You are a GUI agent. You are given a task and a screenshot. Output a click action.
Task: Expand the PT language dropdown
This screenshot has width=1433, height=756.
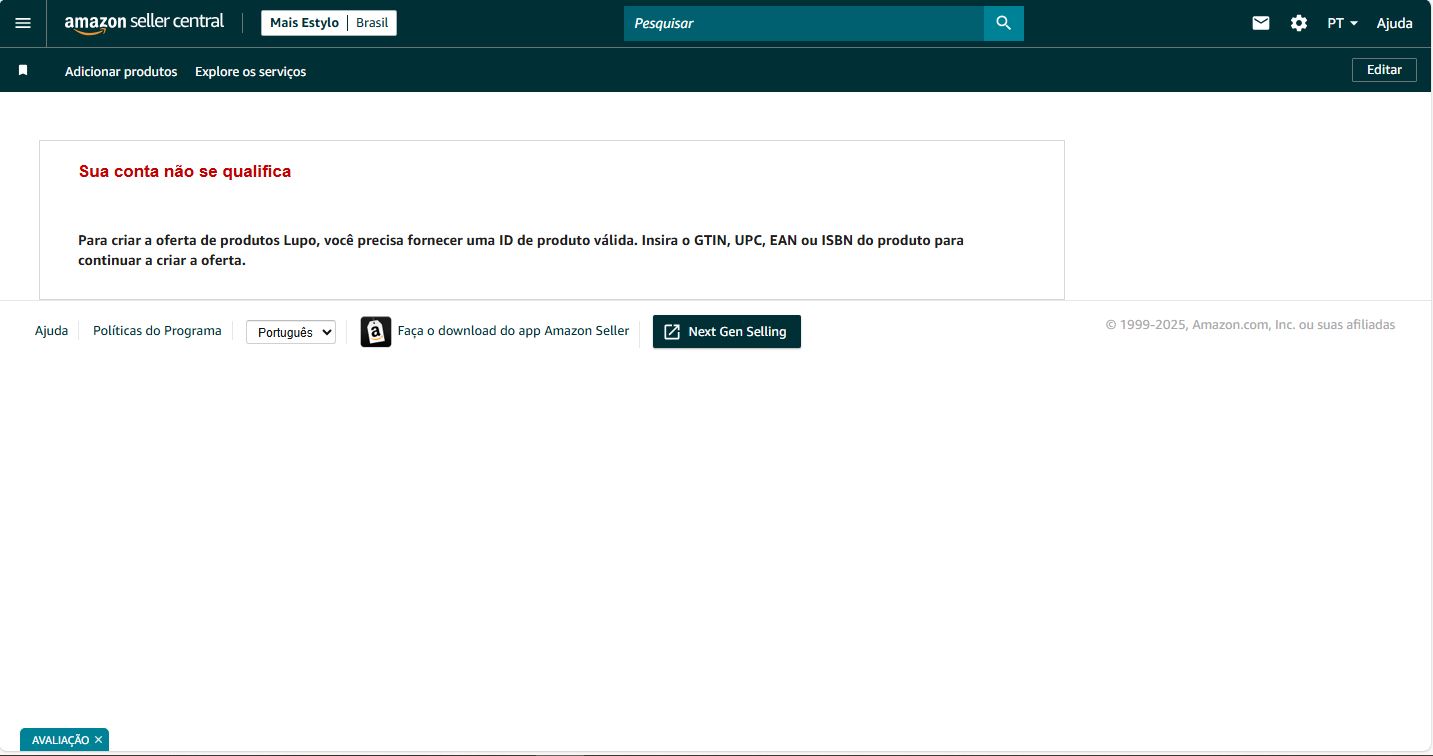[x=1342, y=23]
